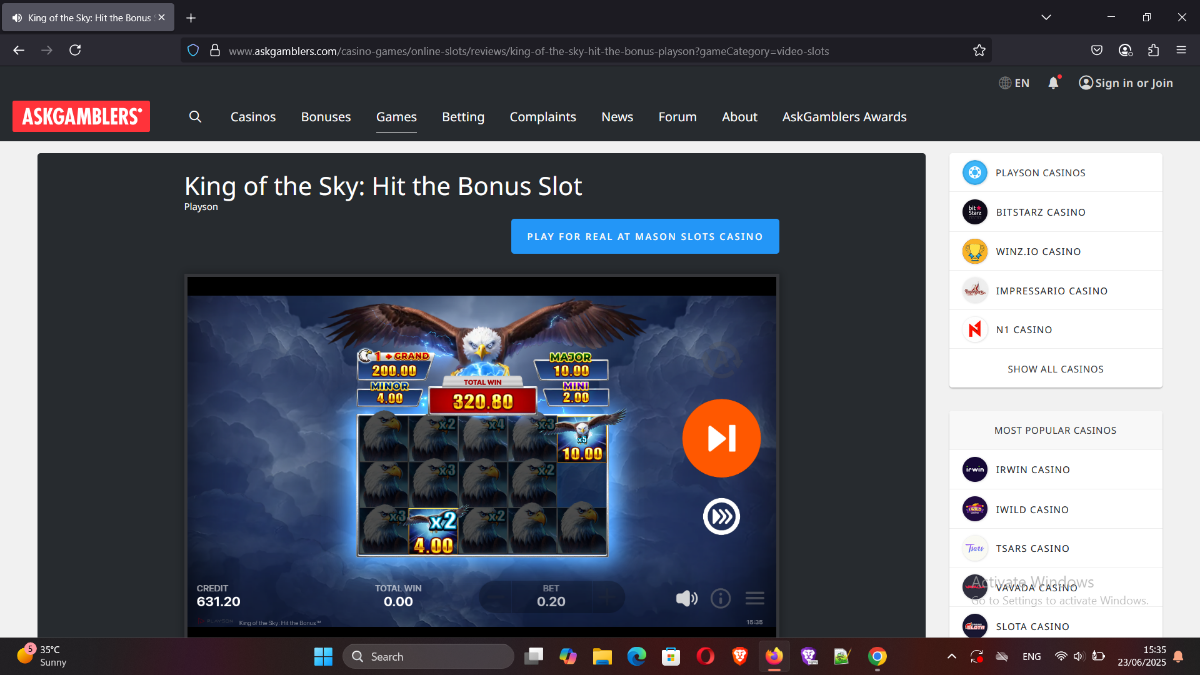Image resolution: width=1200 pixels, height=675 pixels.
Task: Open the list all tabs dropdown arrow
Action: pyautogui.click(x=1046, y=18)
